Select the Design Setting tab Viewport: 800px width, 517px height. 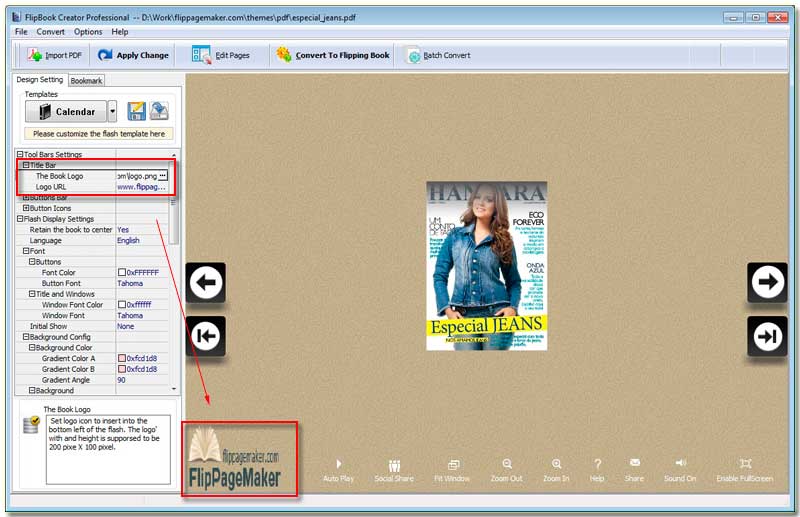pos(39,80)
